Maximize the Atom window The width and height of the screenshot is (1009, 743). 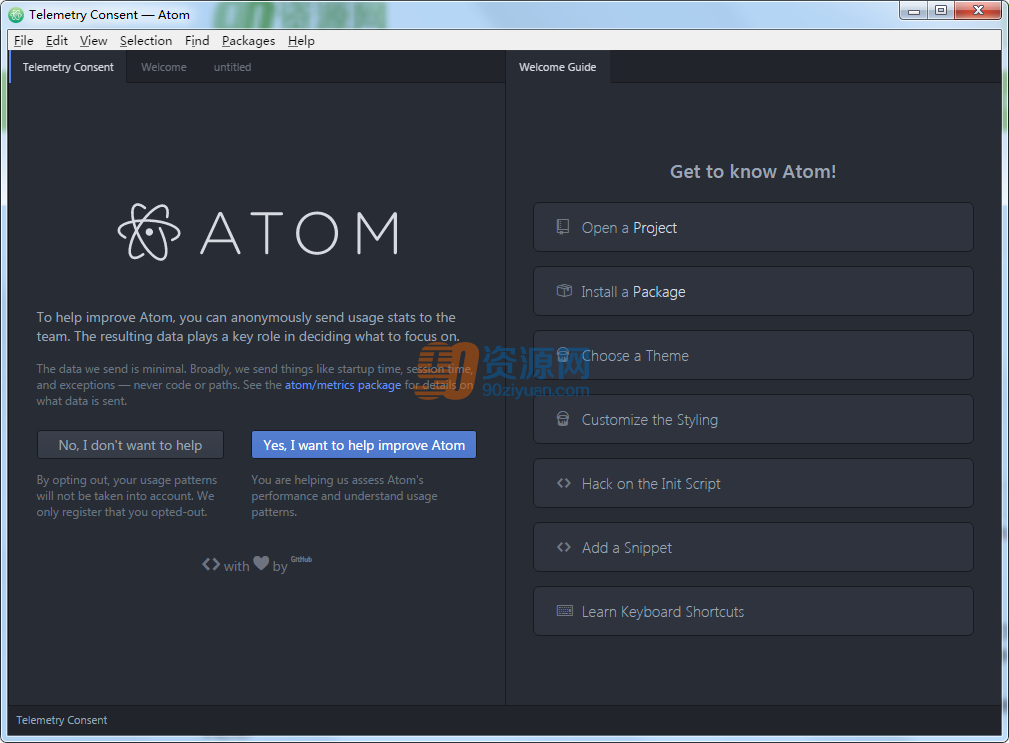(941, 11)
